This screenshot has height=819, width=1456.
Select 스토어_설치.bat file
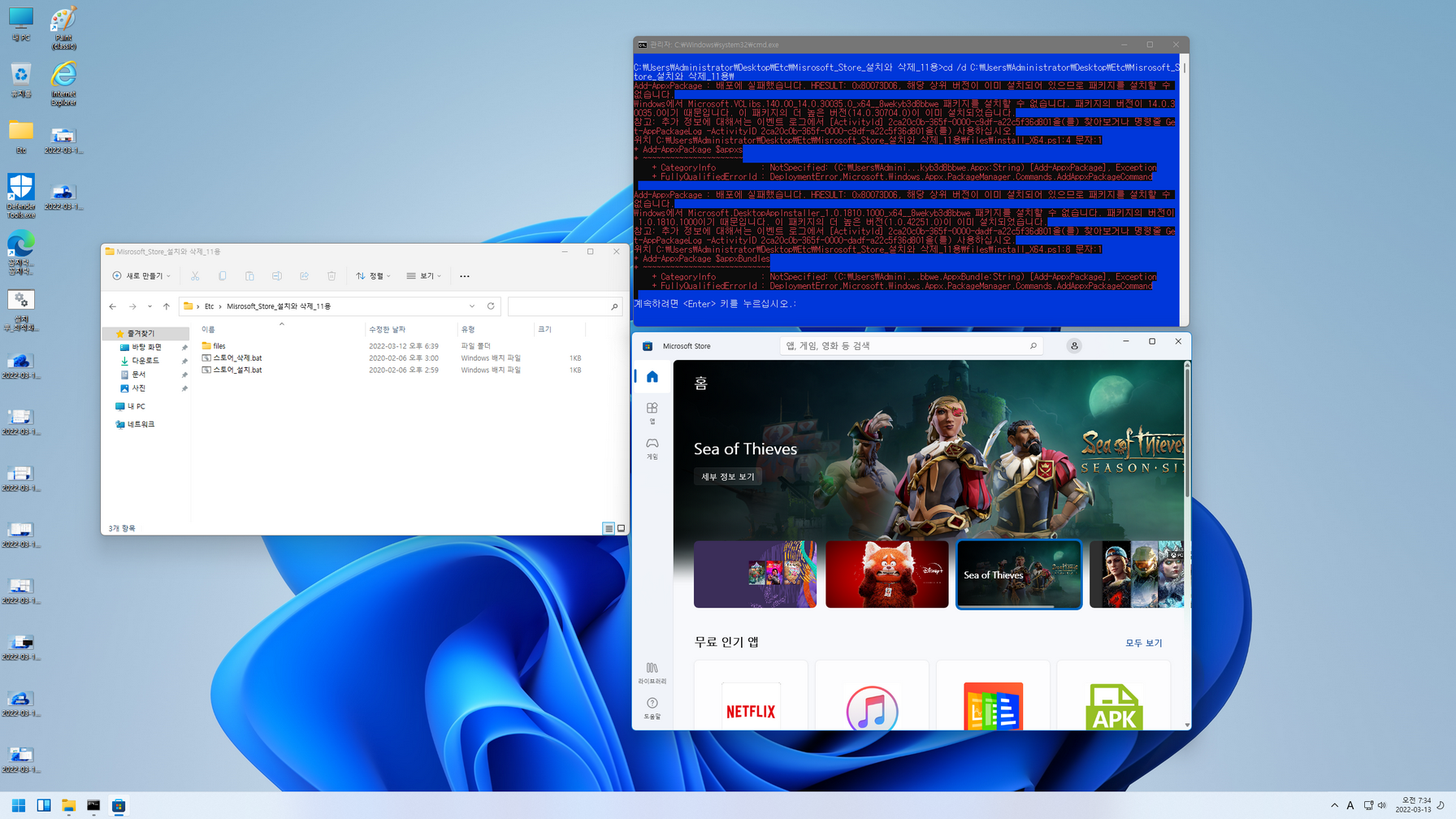(x=236, y=370)
